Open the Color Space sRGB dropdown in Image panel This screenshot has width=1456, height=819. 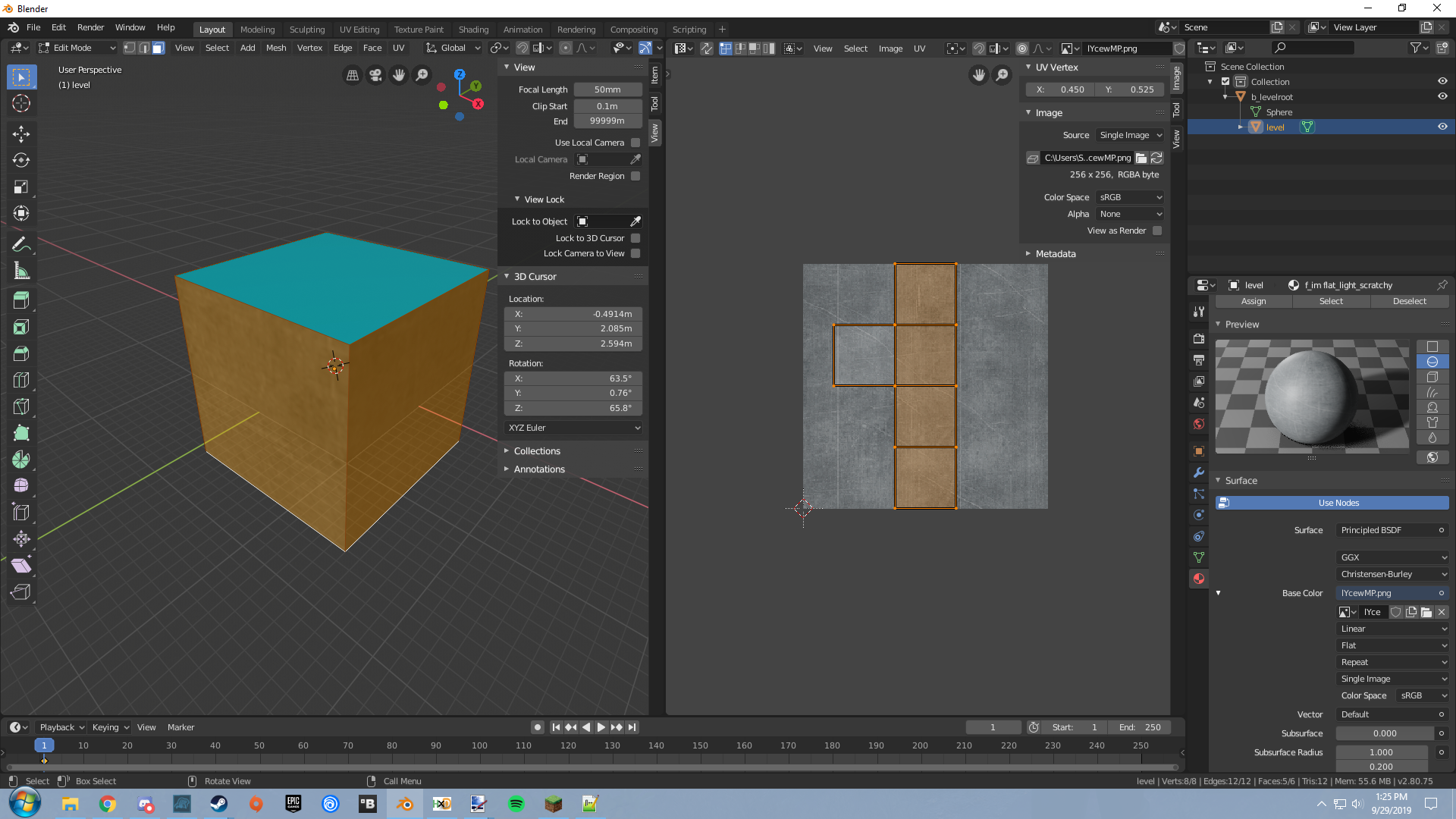pyautogui.click(x=1130, y=197)
